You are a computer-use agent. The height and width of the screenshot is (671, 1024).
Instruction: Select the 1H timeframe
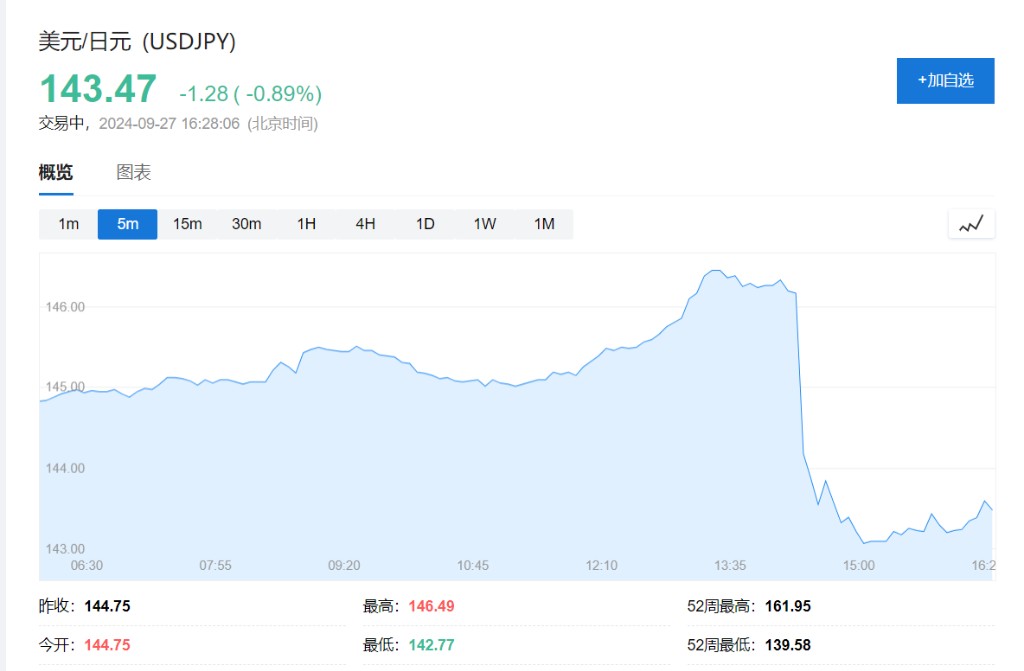tap(306, 224)
